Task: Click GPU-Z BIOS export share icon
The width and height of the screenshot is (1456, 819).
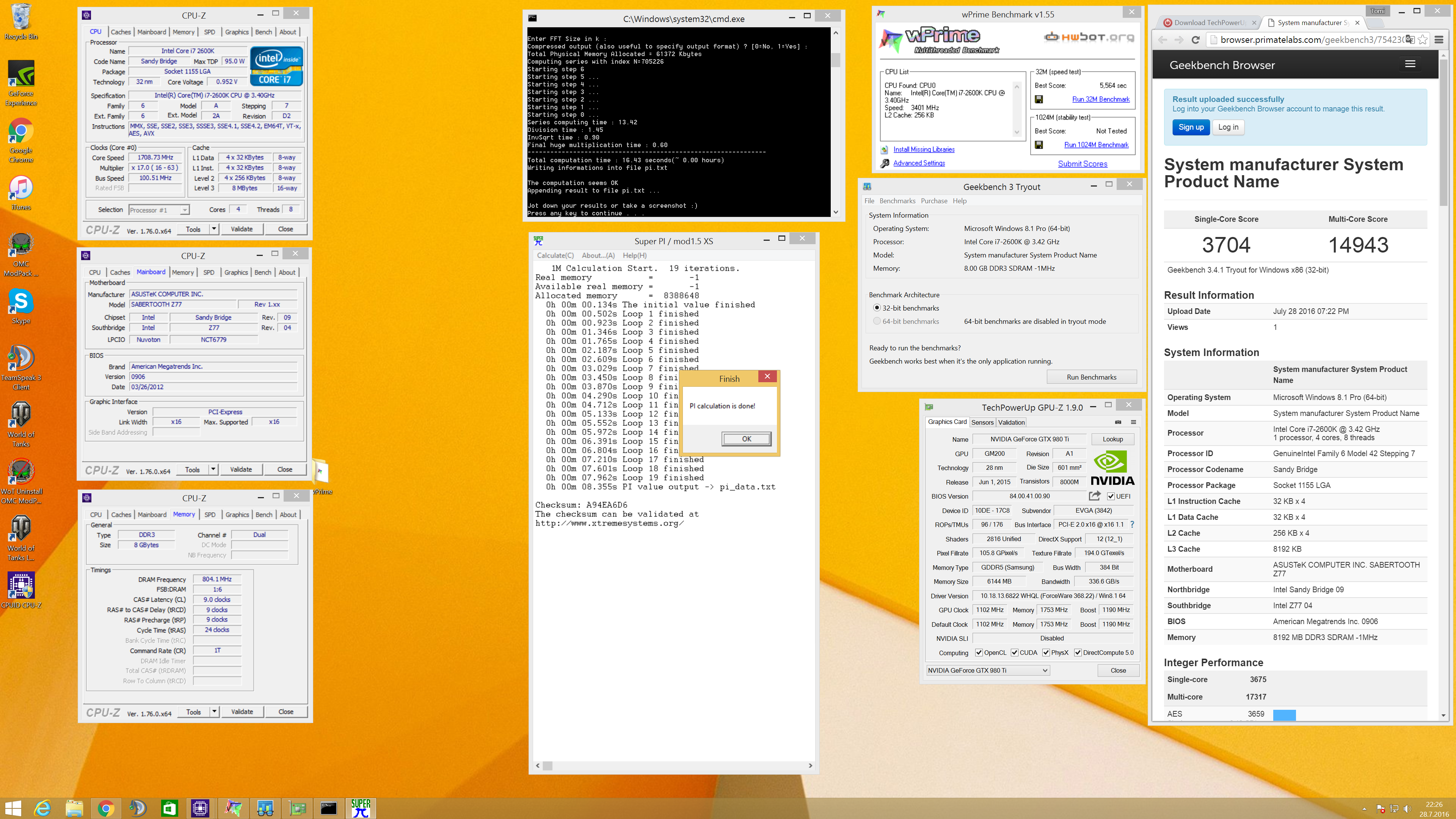Action: [x=1094, y=496]
